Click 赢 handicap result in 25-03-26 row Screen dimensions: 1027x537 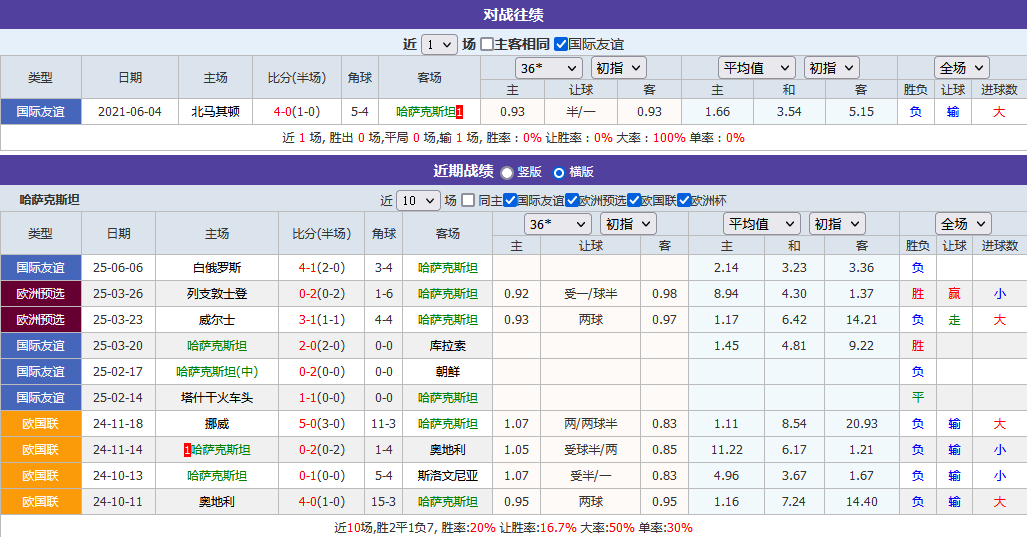click(x=954, y=294)
